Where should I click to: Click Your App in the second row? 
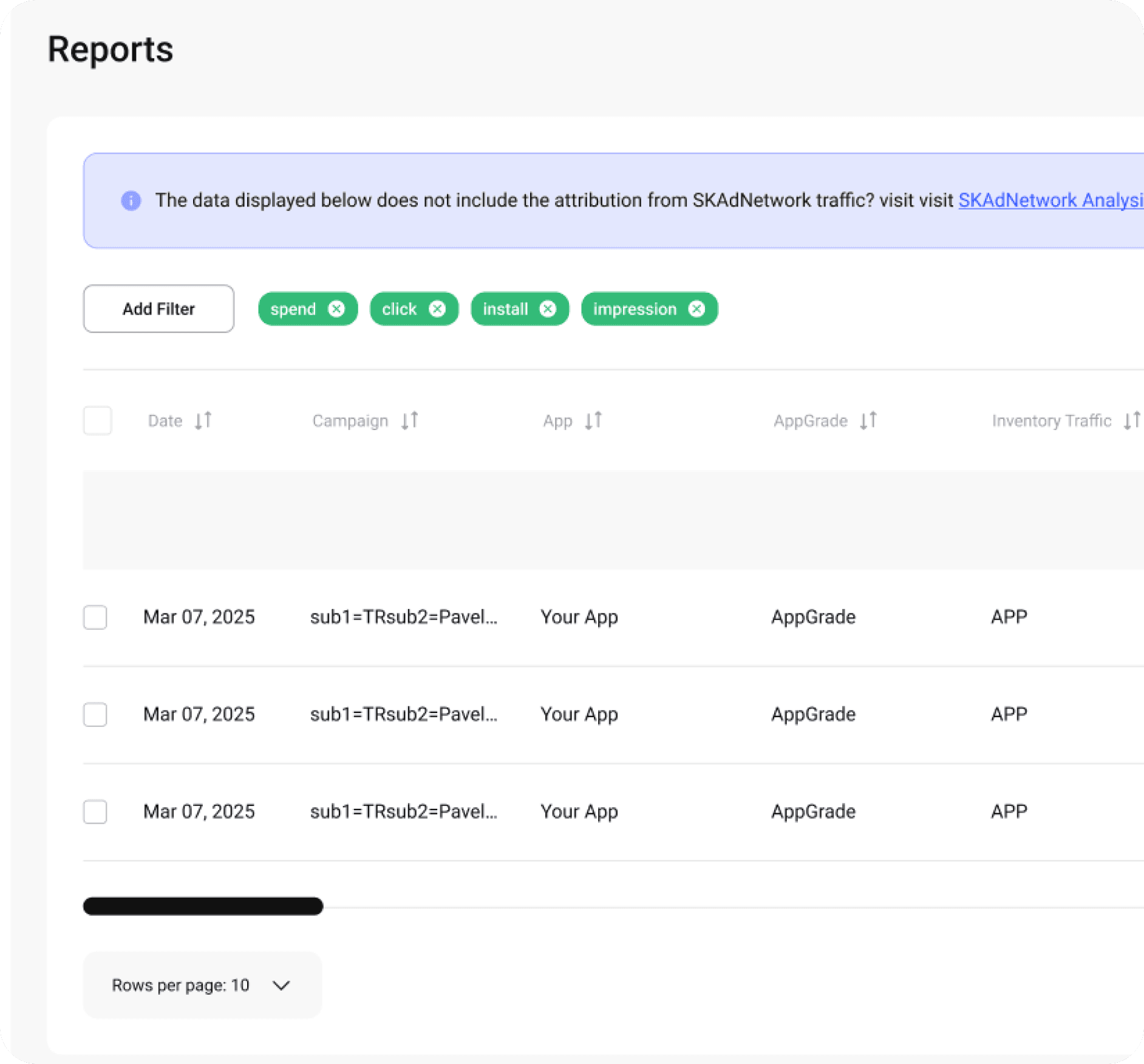click(x=579, y=714)
